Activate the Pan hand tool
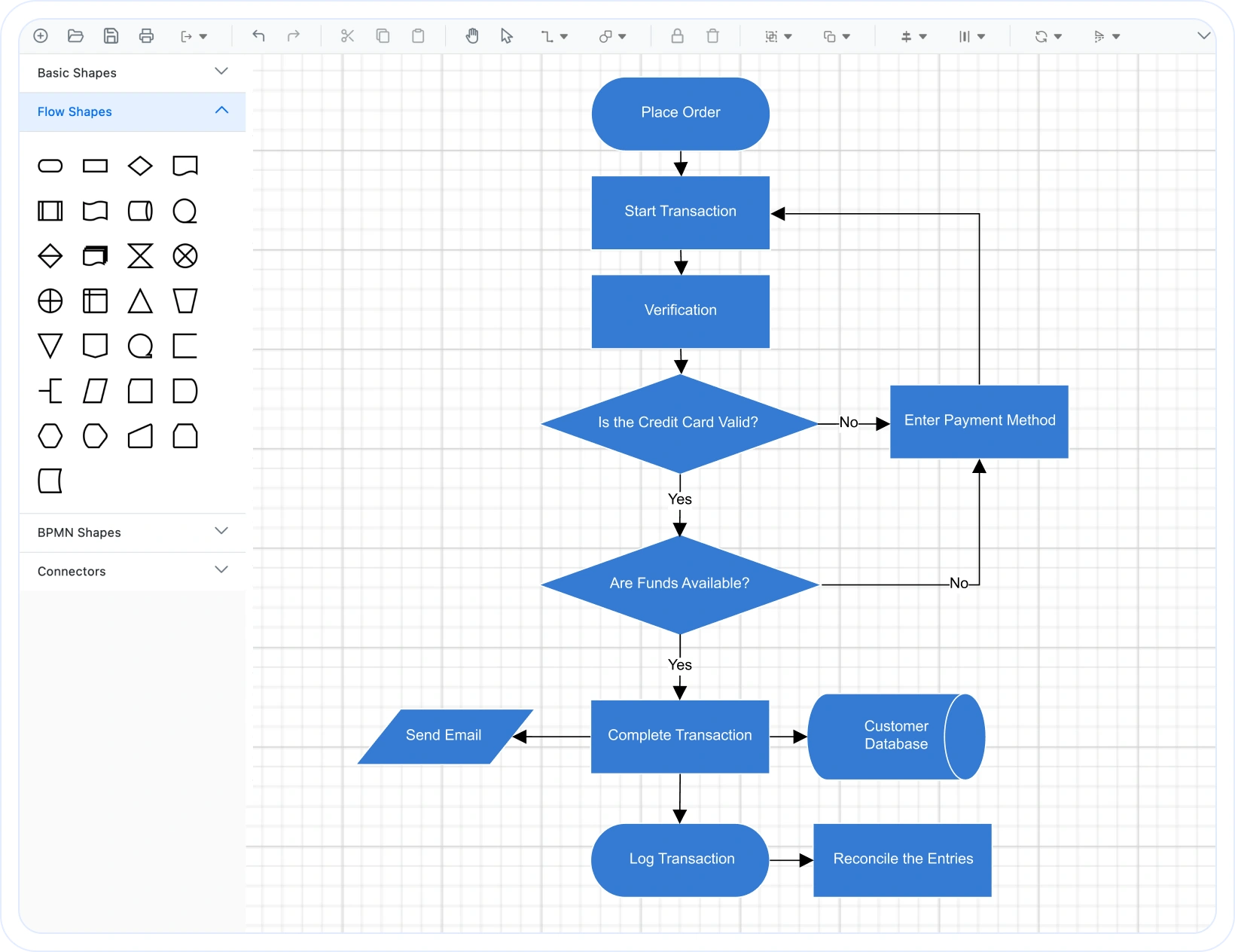This screenshot has width=1235, height=952. 472,35
